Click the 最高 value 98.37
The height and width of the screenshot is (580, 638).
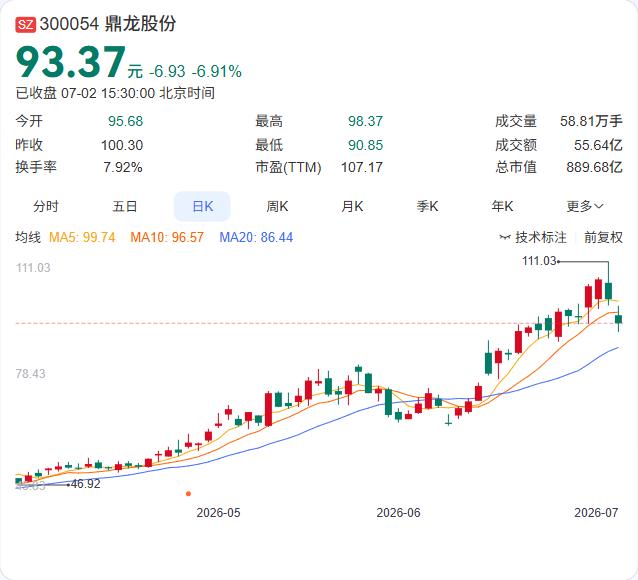tap(365, 121)
